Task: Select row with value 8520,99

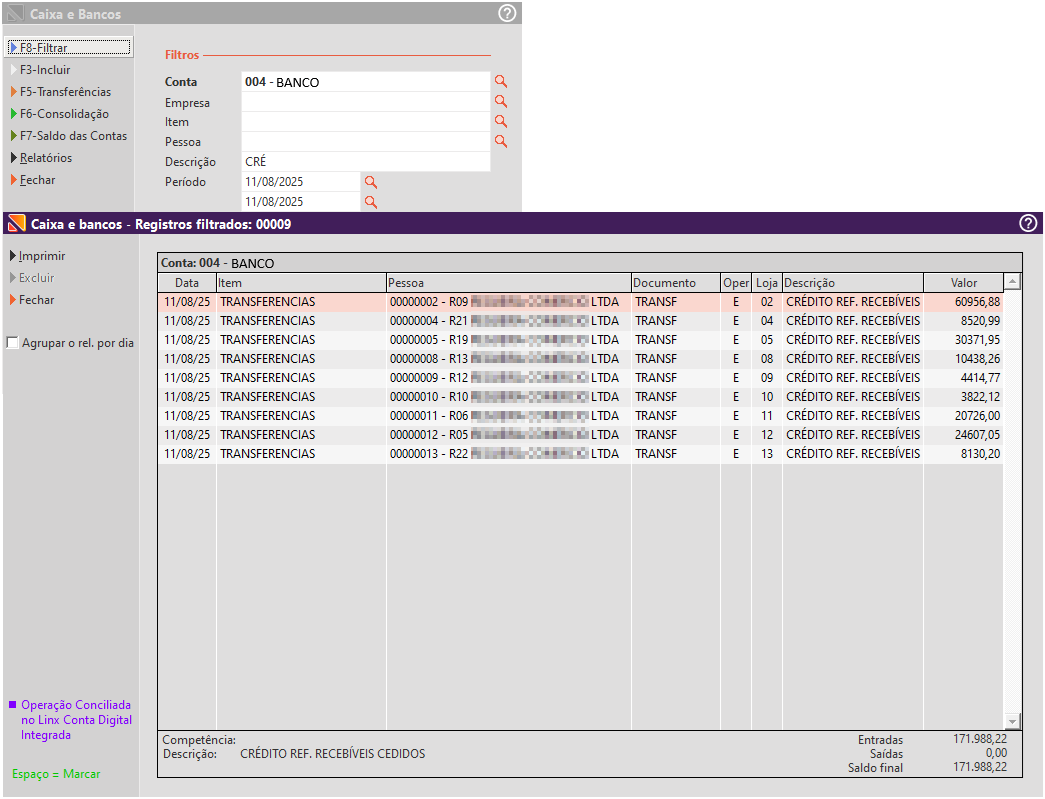Action: 580,321
